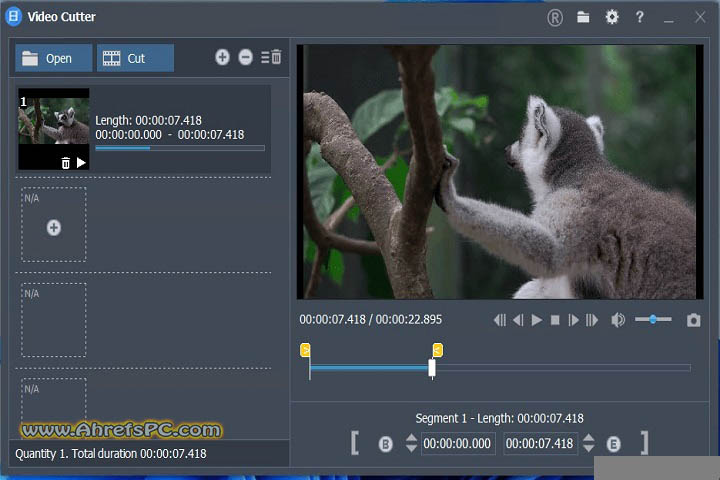Click the current time 00:00:07.418 / 00:00:22.895
This screenshot has height=480, width=720.
(x=371, y=320)
